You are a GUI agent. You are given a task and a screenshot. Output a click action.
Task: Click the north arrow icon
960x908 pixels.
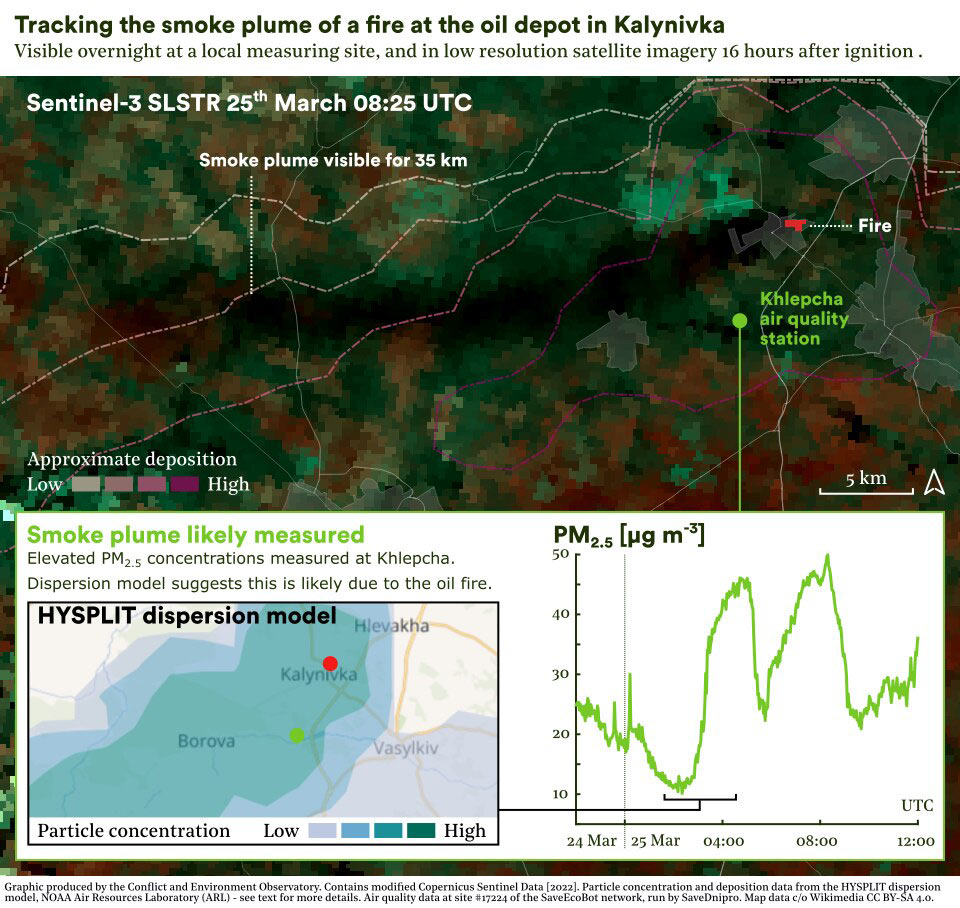pyautogui.click(x=934, y=482)
